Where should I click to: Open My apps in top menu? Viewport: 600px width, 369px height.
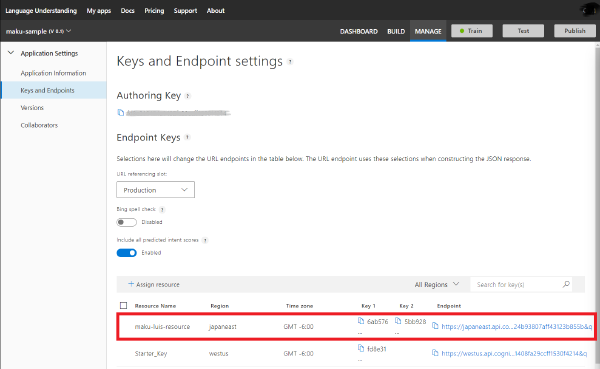[x=99, y=11]
